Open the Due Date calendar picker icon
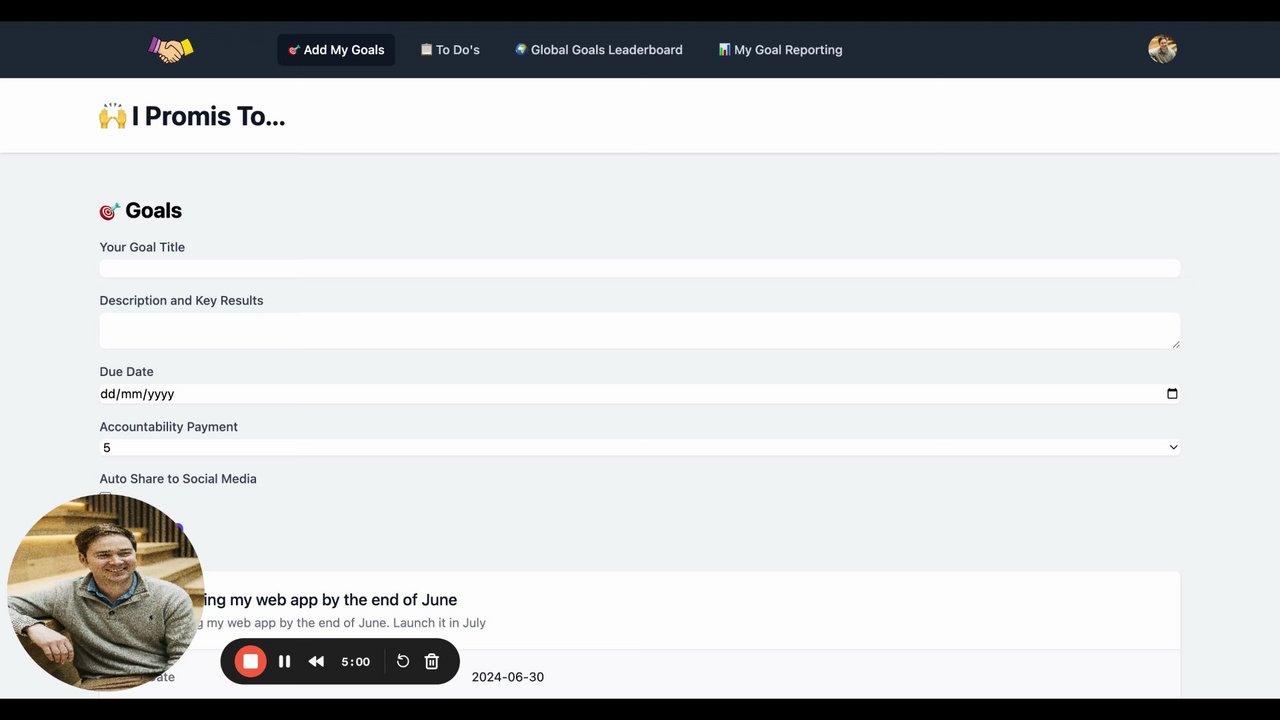The height and width of the screenshot is (720, 1280). pyautogui.click(x=1172, y=394)
